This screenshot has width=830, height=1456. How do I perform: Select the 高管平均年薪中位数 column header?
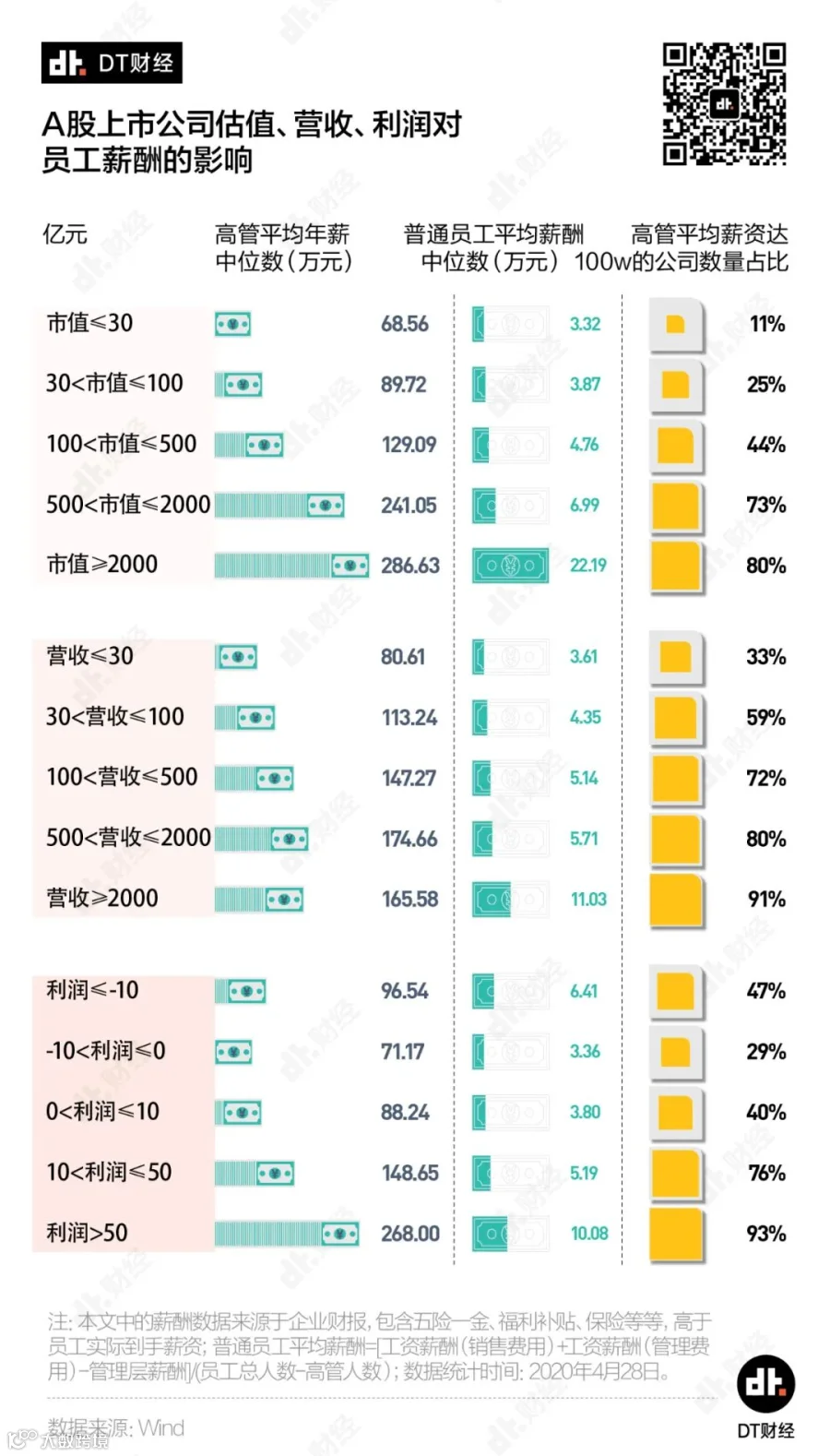283,248
